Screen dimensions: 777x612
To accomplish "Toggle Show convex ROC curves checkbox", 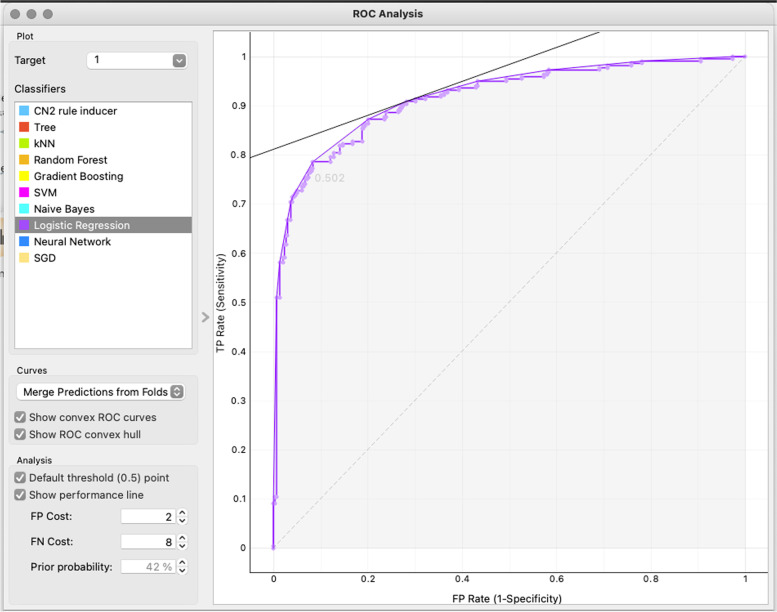I will pyautogui.click(x=21, y=417).
